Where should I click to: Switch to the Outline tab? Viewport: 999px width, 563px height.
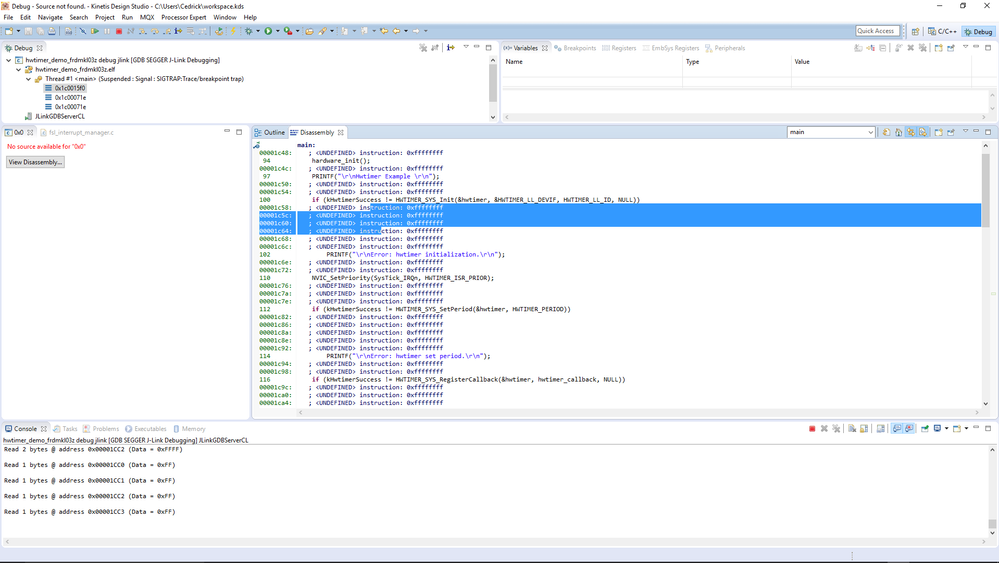coord(270,132)
